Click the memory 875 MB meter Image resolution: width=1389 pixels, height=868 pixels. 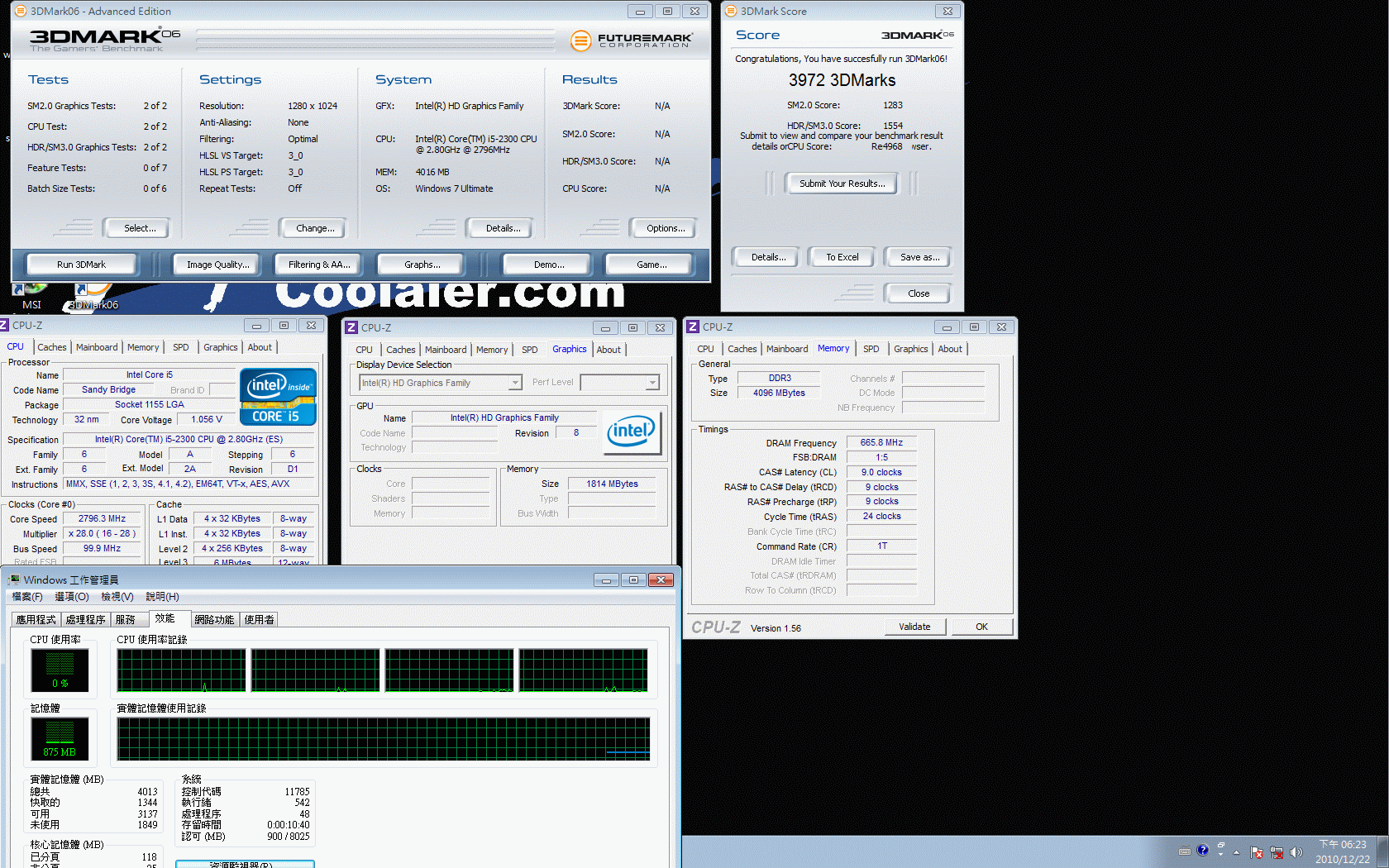pyautogui.click(x=60, y=739)
